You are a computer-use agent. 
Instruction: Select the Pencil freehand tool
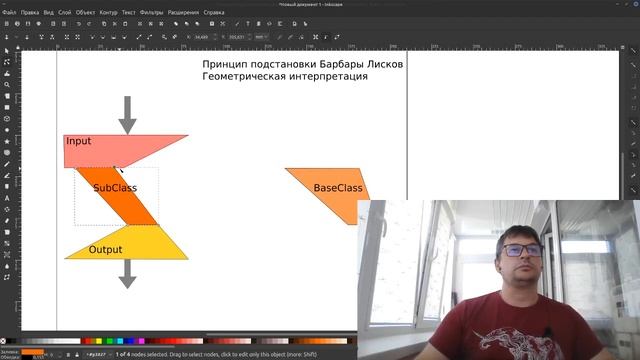tap(7, 164)
